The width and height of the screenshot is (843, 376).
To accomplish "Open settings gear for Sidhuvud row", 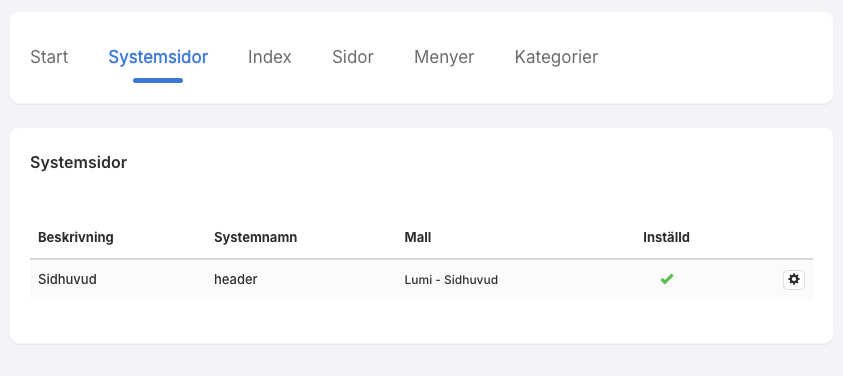I will pyautogui.click(x=794, y=280).
